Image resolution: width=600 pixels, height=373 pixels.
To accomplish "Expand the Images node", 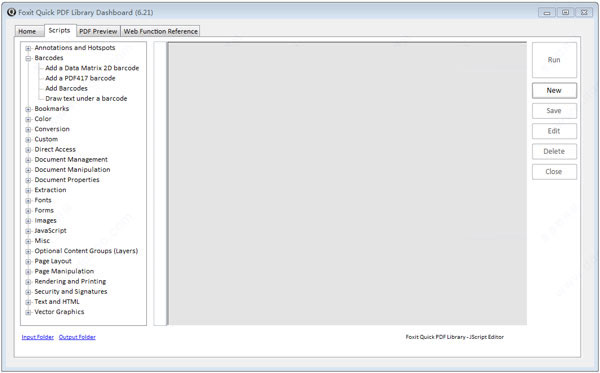I will point(28,221).
